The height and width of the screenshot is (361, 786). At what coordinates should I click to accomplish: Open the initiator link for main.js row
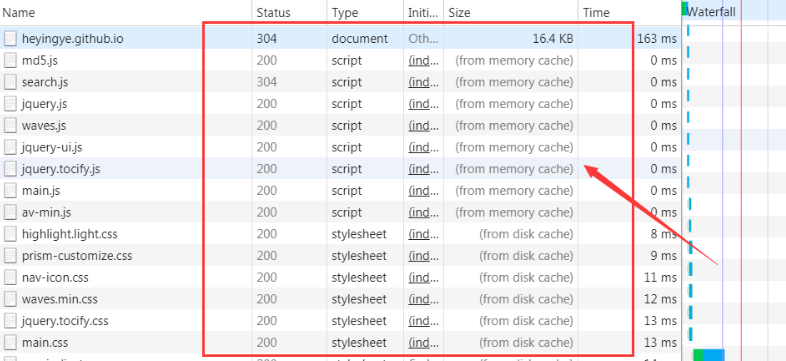pos(424,191)
